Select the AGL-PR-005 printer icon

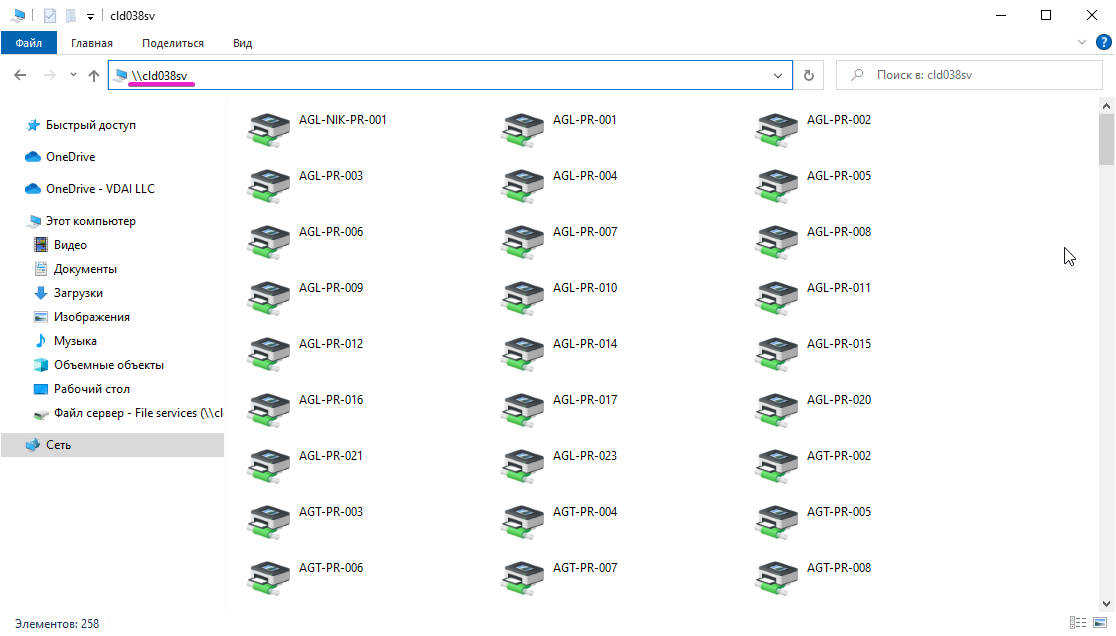coord(774,184)
